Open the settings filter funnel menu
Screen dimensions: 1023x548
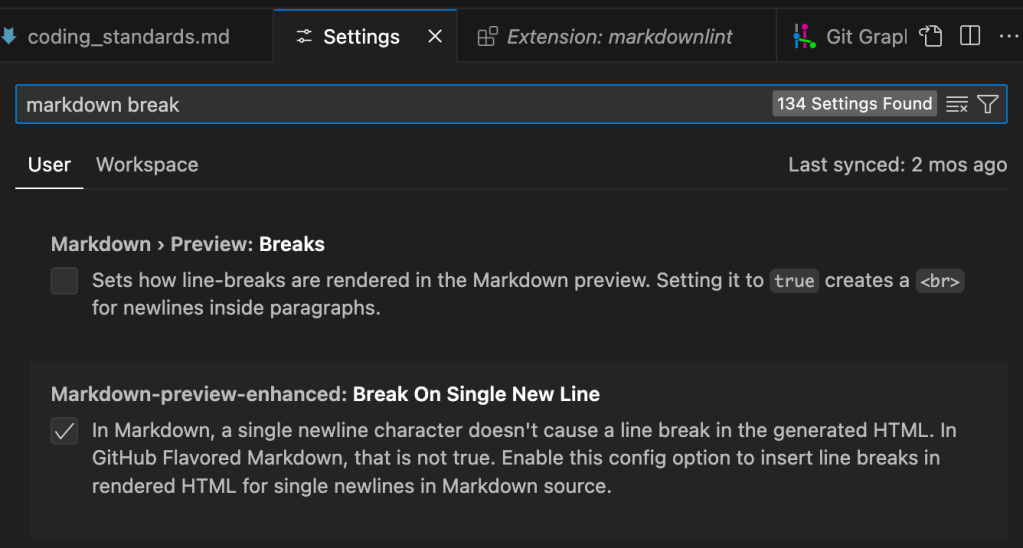click(988, 104)
